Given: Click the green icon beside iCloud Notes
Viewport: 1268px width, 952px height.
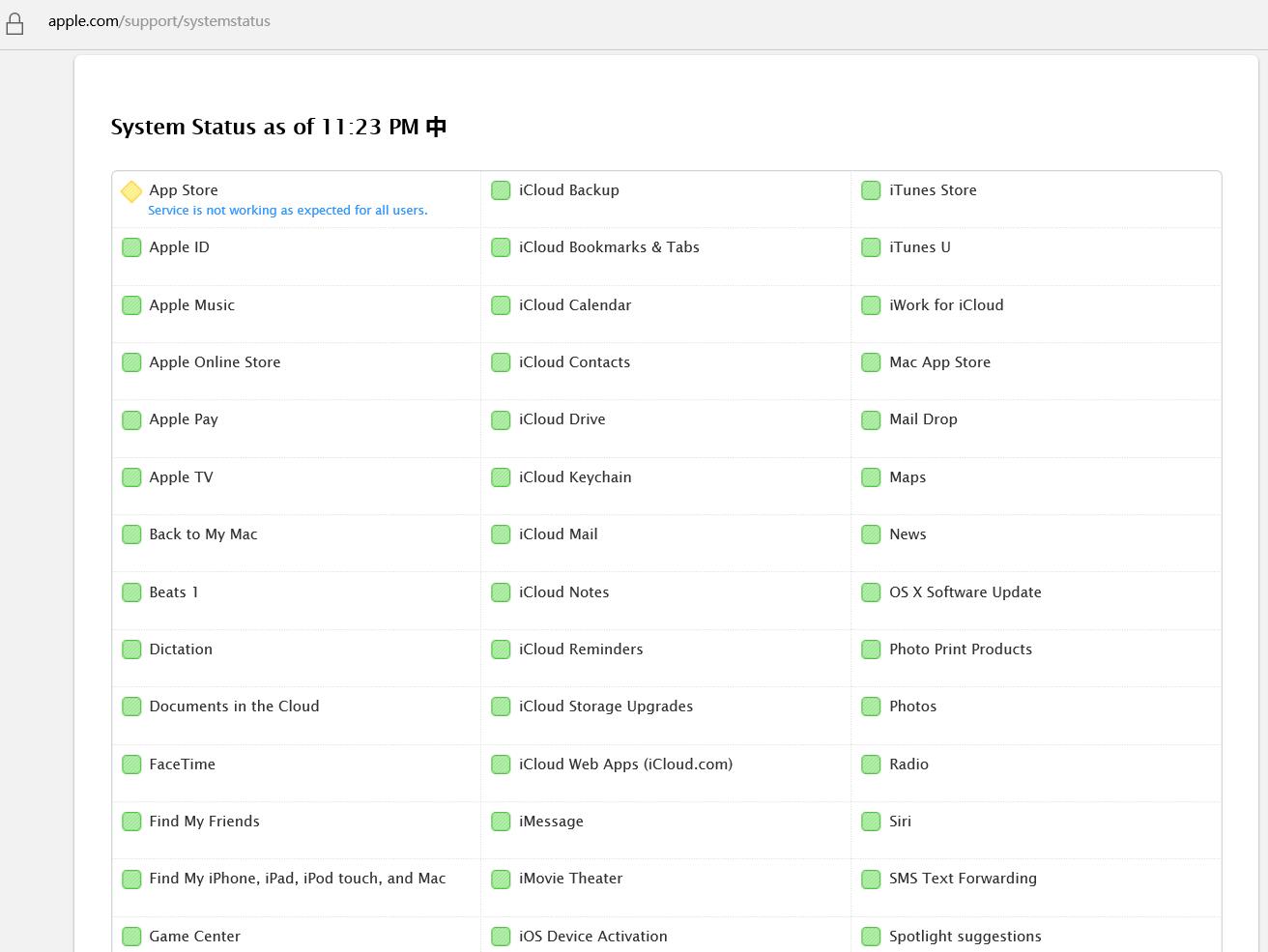Looking at the screenshot, I should point(501,592).
